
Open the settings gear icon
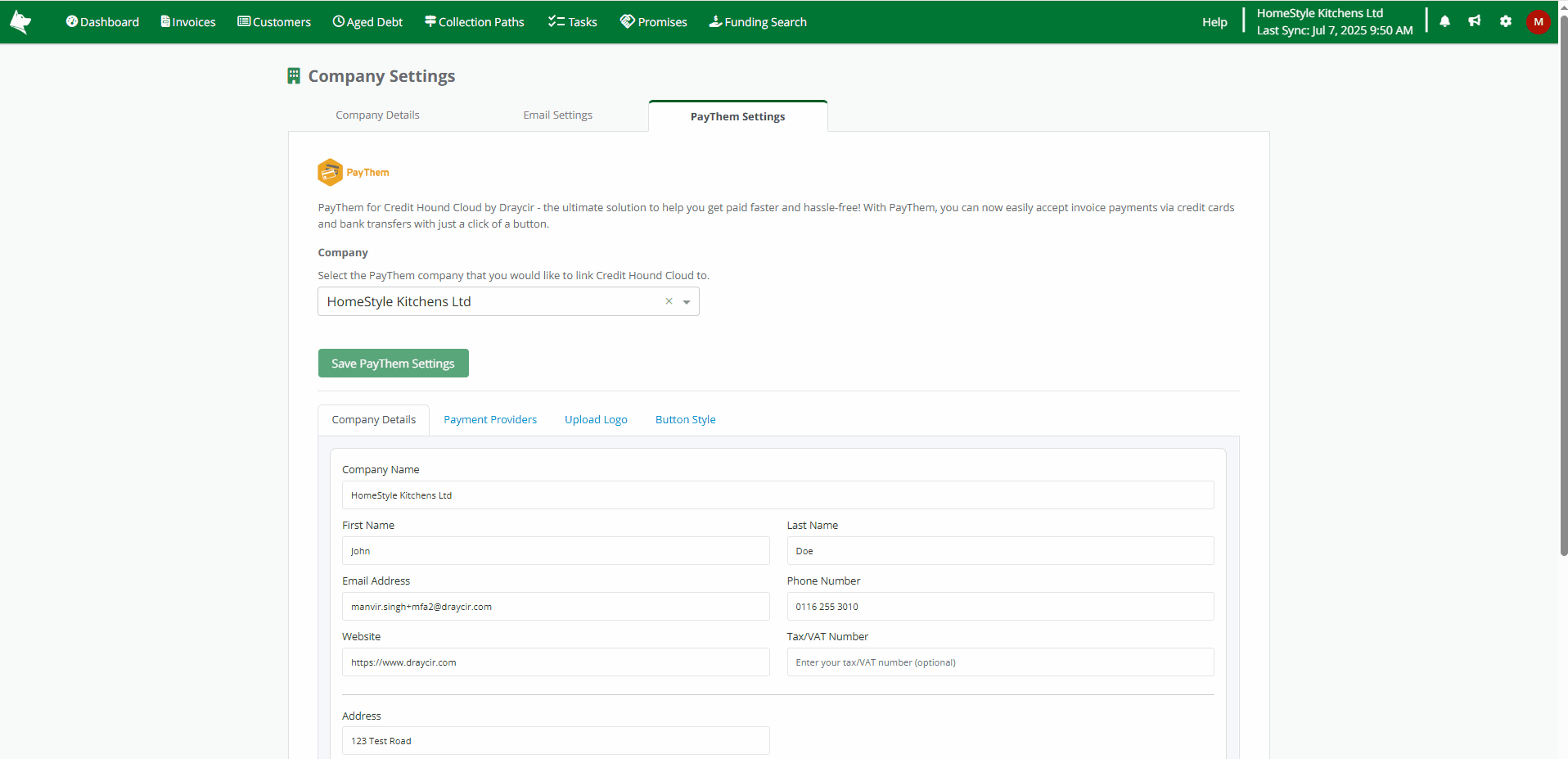point(1506,21)
